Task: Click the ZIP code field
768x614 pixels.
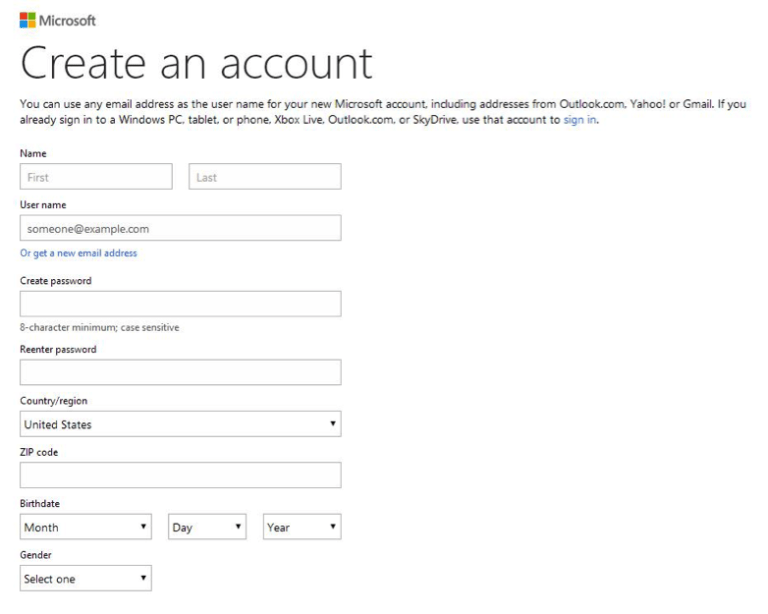Action: [181, 475]
